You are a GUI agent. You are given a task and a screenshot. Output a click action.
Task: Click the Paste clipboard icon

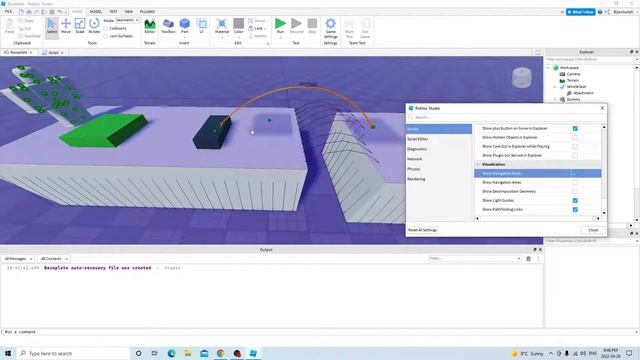pos(9,26)
